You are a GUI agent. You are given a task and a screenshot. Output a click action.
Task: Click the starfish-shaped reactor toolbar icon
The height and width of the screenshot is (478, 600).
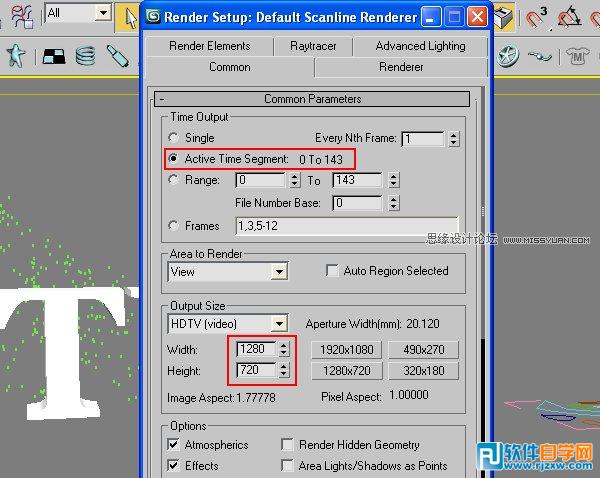point(16,56)
